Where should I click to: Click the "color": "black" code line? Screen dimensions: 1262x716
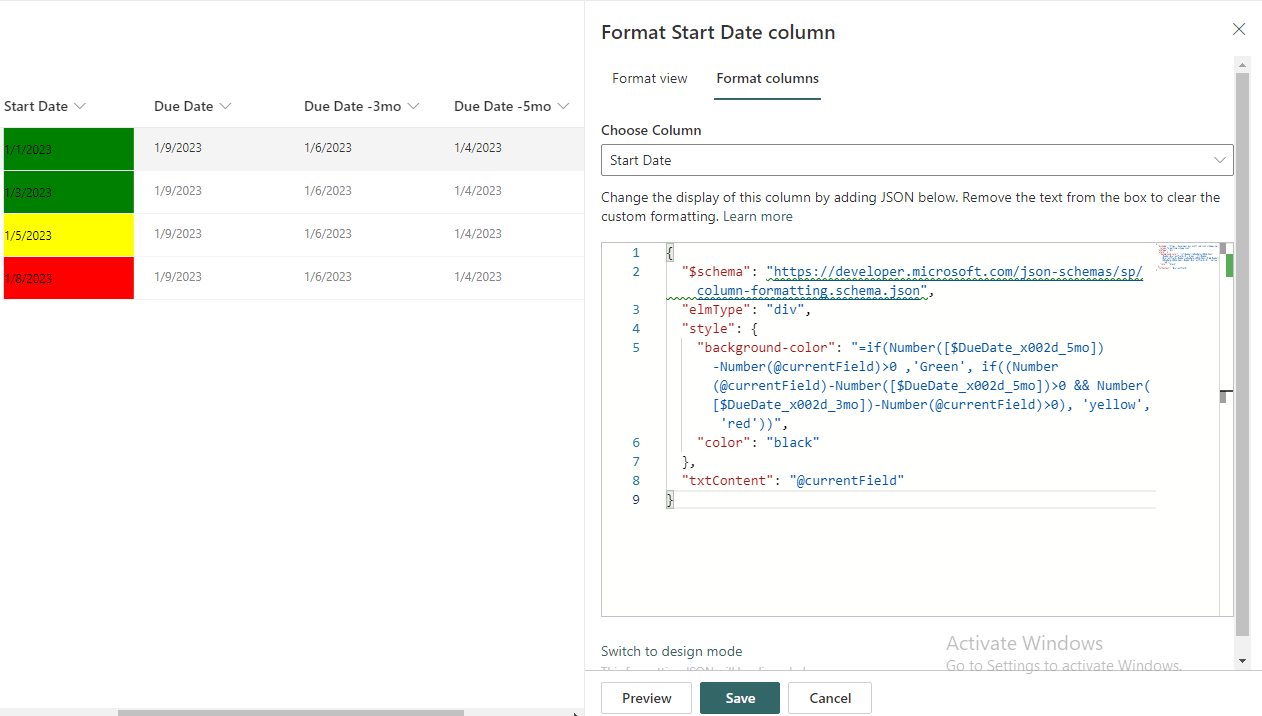click(x=758, y=442)
